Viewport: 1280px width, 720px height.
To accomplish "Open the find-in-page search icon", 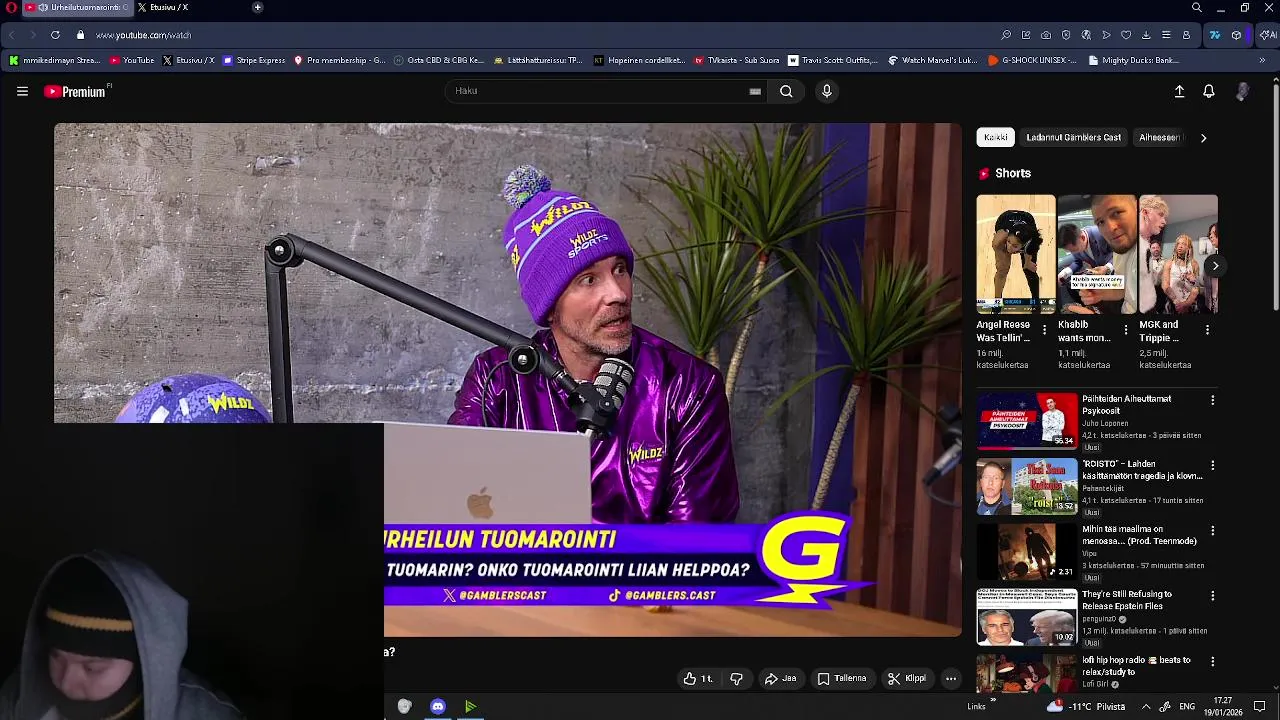I will coord(1006,35).
